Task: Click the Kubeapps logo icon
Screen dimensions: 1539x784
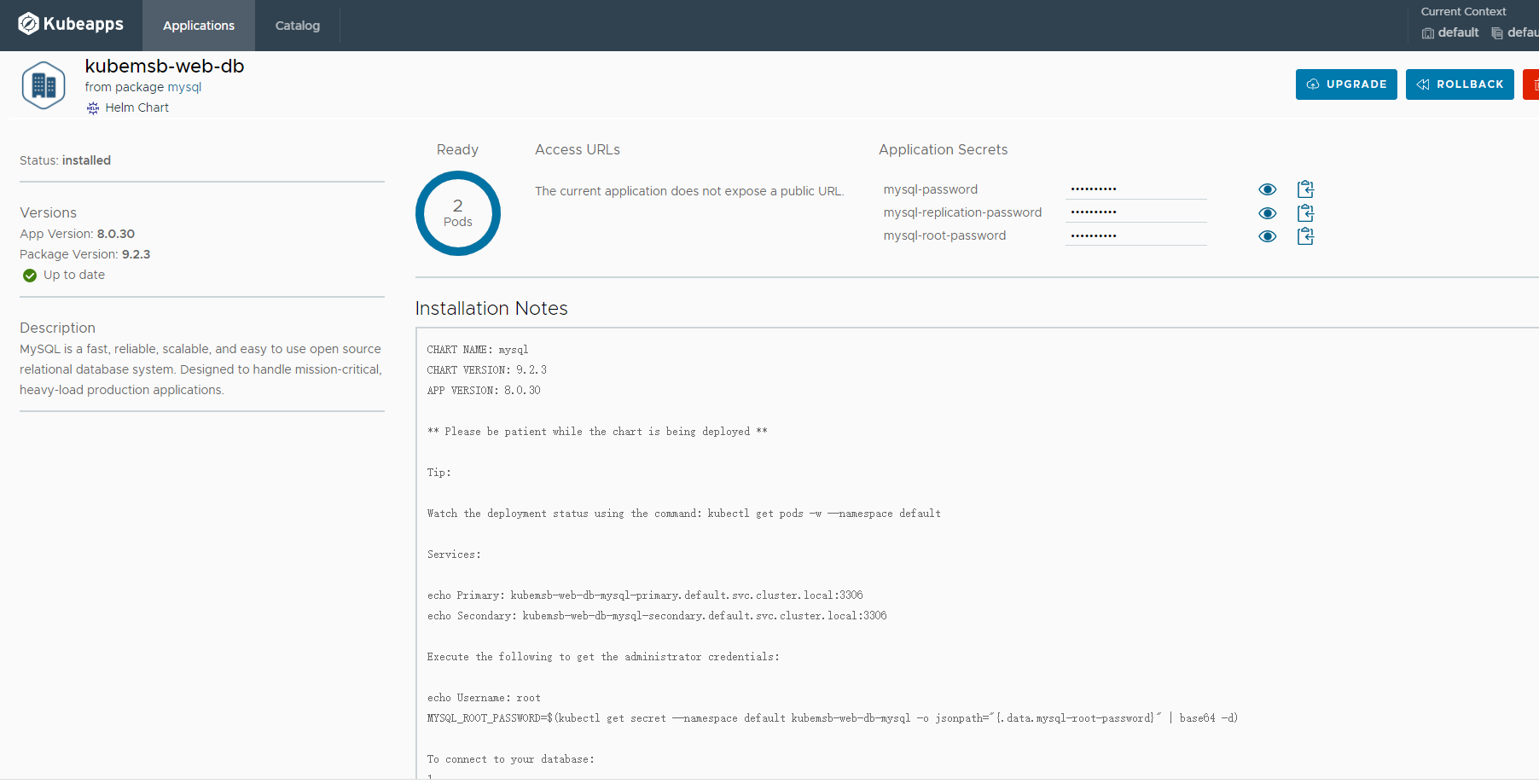Action: (28, 24)
